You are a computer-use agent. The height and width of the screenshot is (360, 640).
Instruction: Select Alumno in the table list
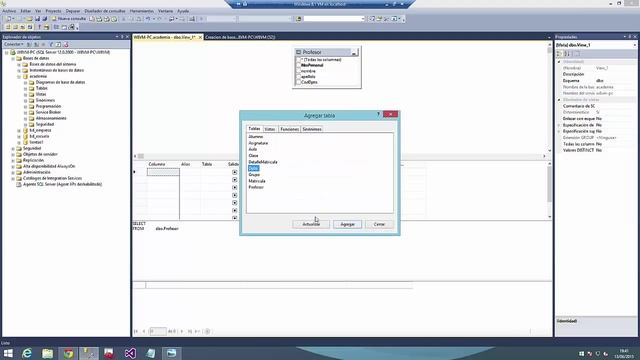pos(256,137)
